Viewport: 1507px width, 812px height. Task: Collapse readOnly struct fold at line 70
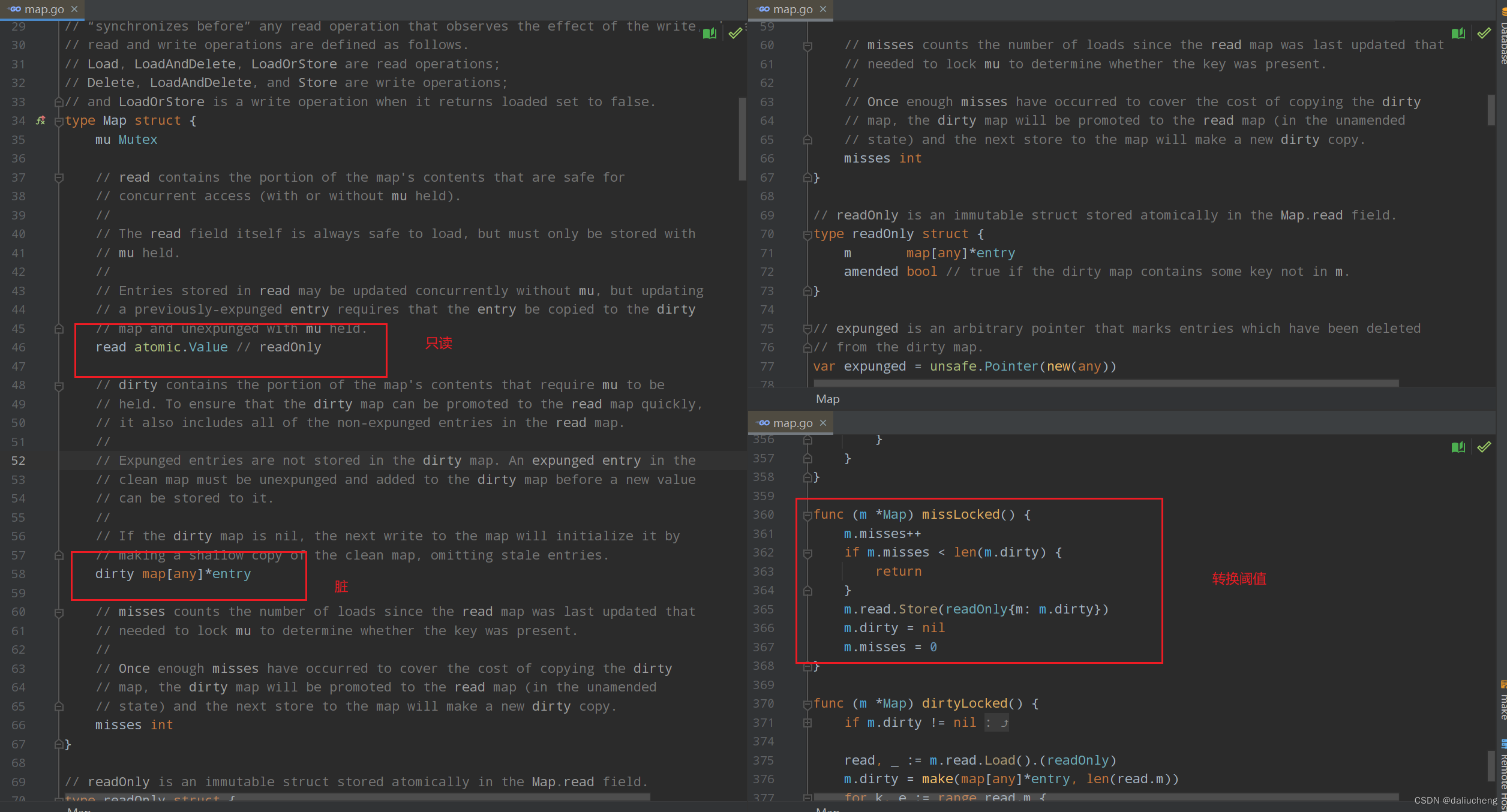pos(807,234)
